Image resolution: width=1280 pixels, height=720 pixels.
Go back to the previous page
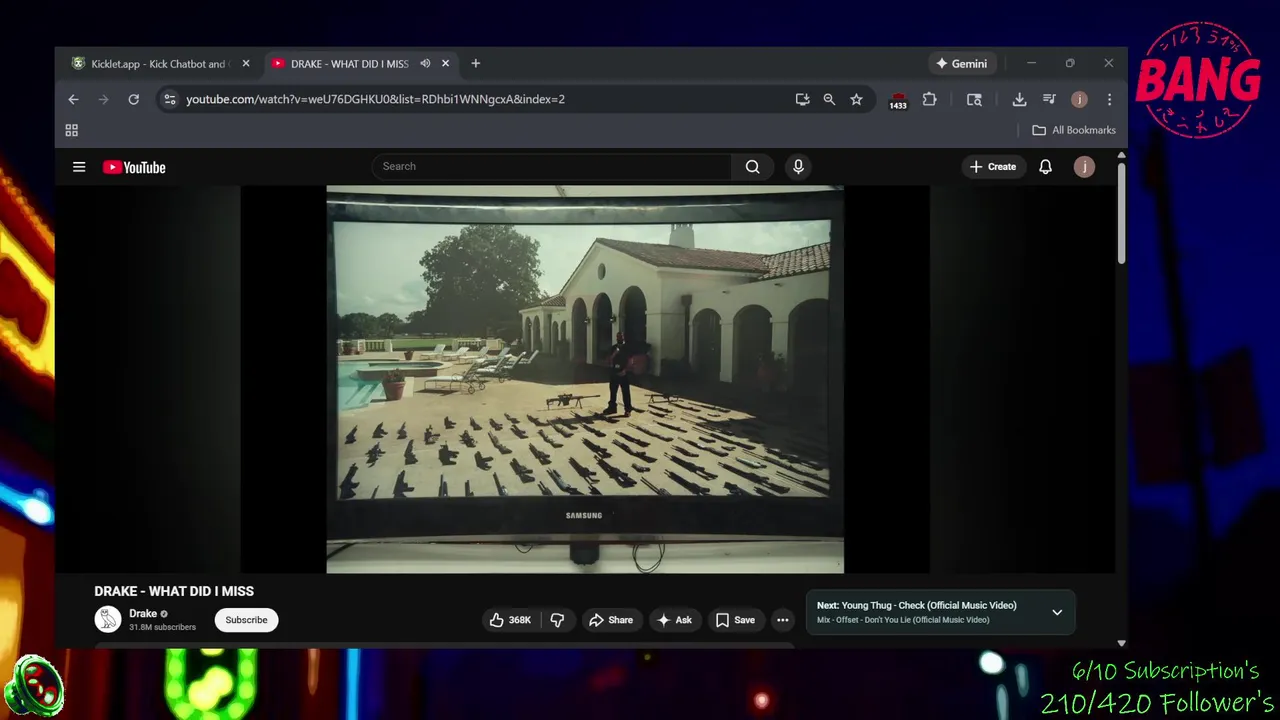[x=73, y=99]
